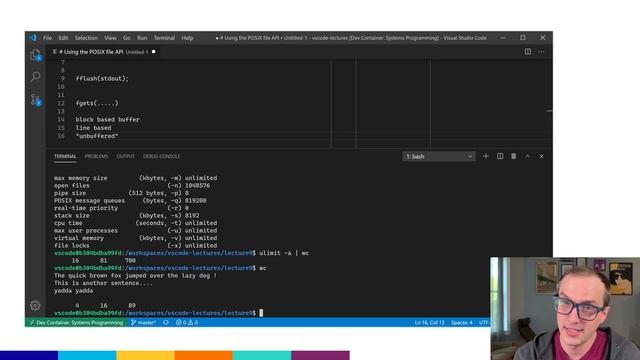The height and width of the screenshot is (360, 640).
Task: Open the File menu
Action: [x=47, y=38]
